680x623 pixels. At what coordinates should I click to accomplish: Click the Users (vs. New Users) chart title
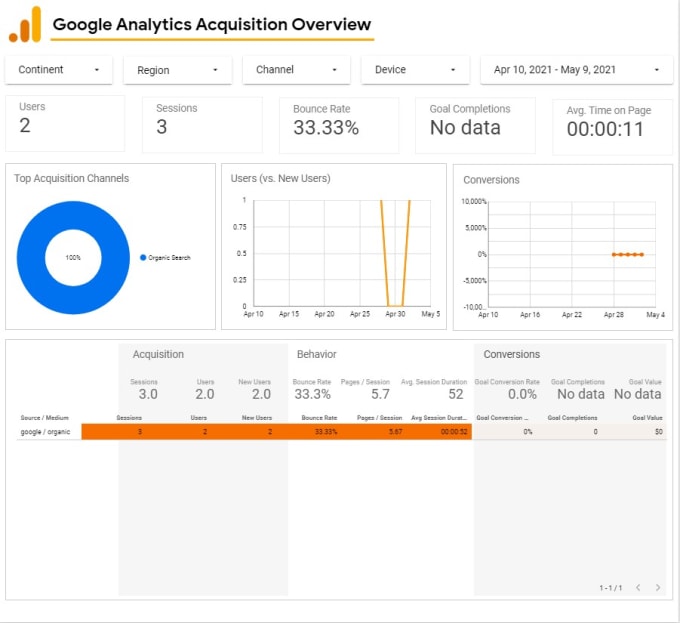click(x=281, y=179)
